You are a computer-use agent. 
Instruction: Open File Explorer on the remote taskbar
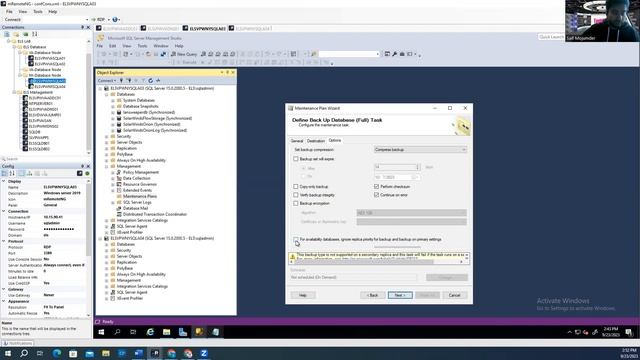[x=167, y=332]
